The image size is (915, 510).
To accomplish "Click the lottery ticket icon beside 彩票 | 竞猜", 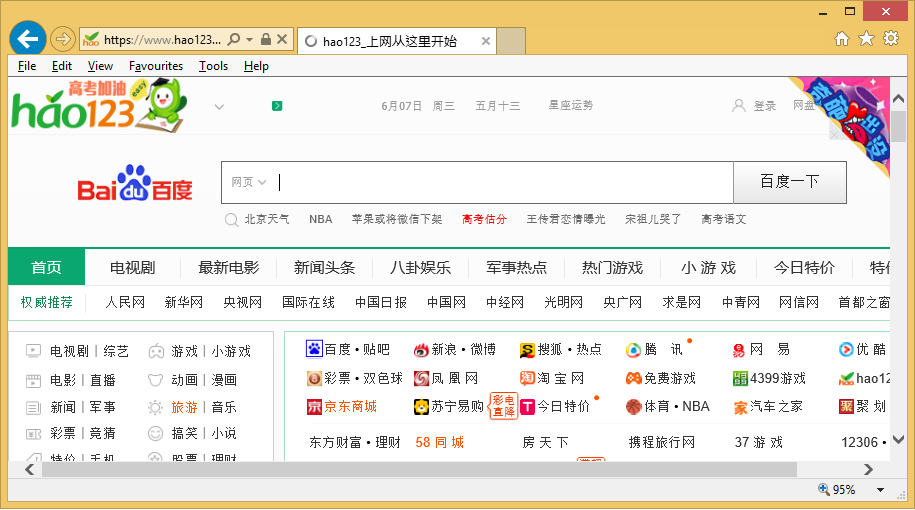I will 33,434.
